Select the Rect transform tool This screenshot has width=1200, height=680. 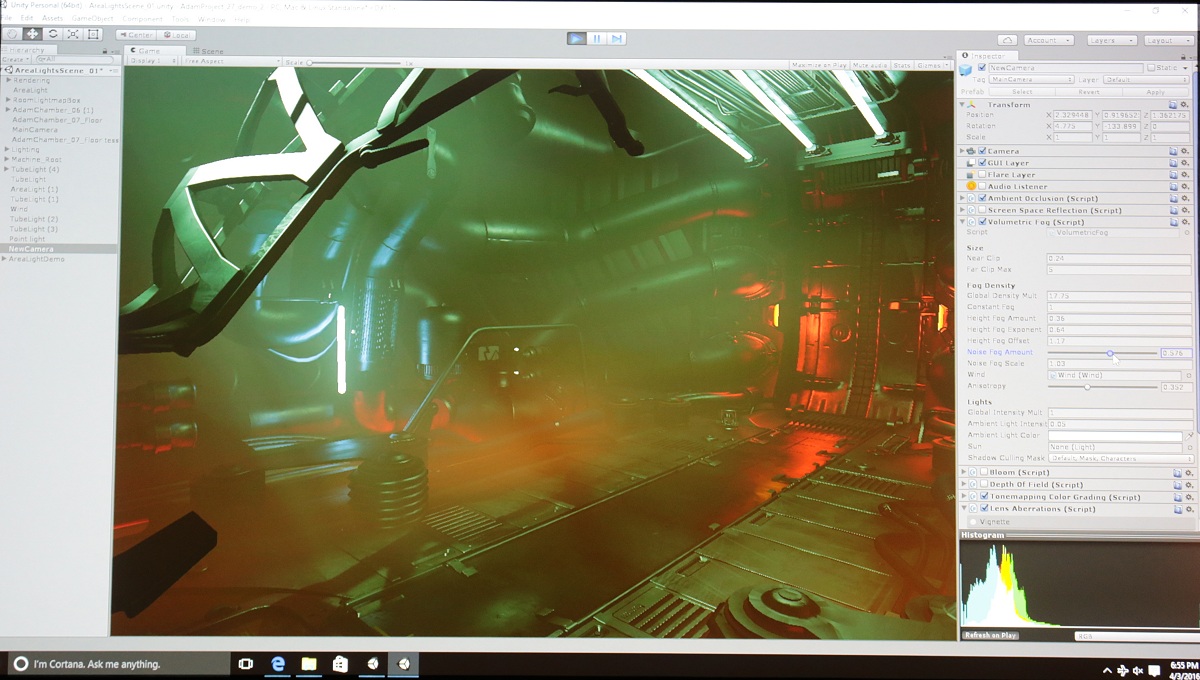tap(94, 34)
